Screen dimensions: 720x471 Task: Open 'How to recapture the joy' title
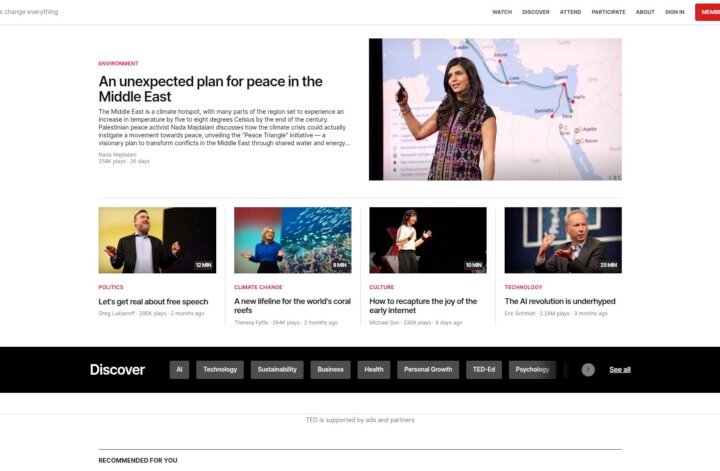(423, 306)
